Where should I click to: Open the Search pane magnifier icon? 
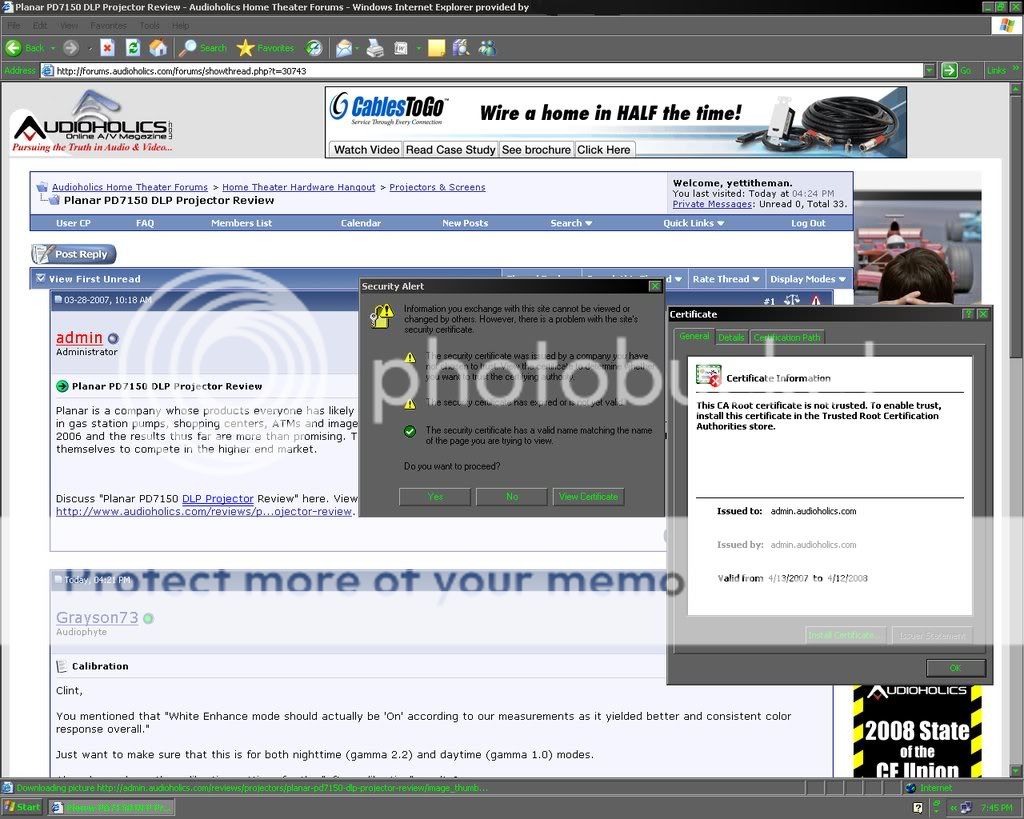187,48
